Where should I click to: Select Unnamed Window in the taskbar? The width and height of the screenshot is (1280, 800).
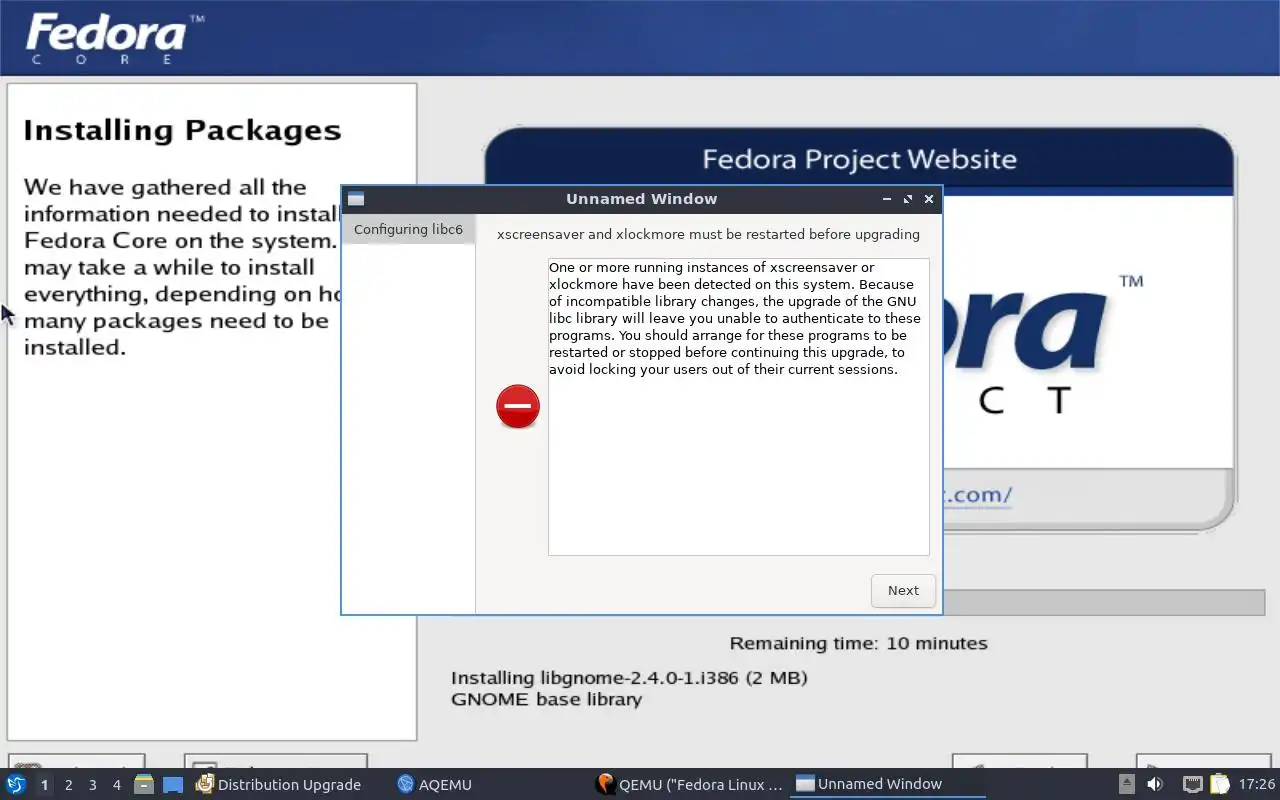coord(888,785)
